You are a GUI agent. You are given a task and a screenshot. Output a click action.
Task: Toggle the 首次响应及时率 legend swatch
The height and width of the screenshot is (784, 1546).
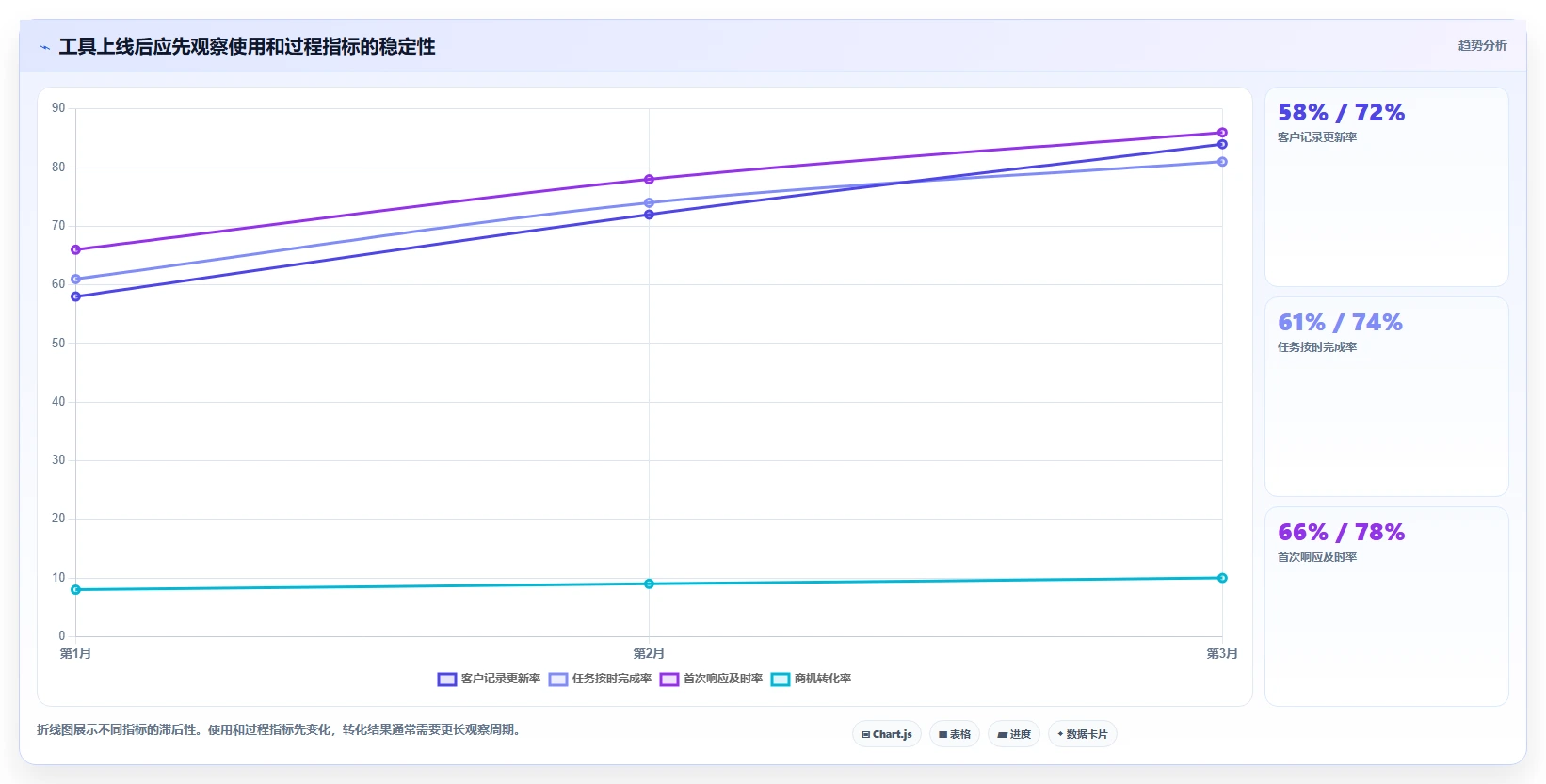click(x=669, y=680)
